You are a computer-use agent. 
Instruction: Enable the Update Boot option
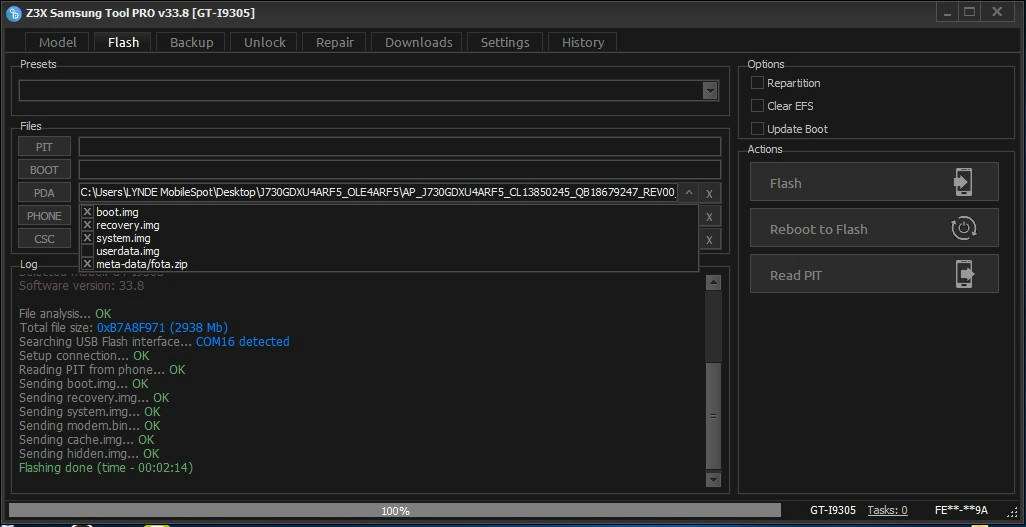point(757,128)
